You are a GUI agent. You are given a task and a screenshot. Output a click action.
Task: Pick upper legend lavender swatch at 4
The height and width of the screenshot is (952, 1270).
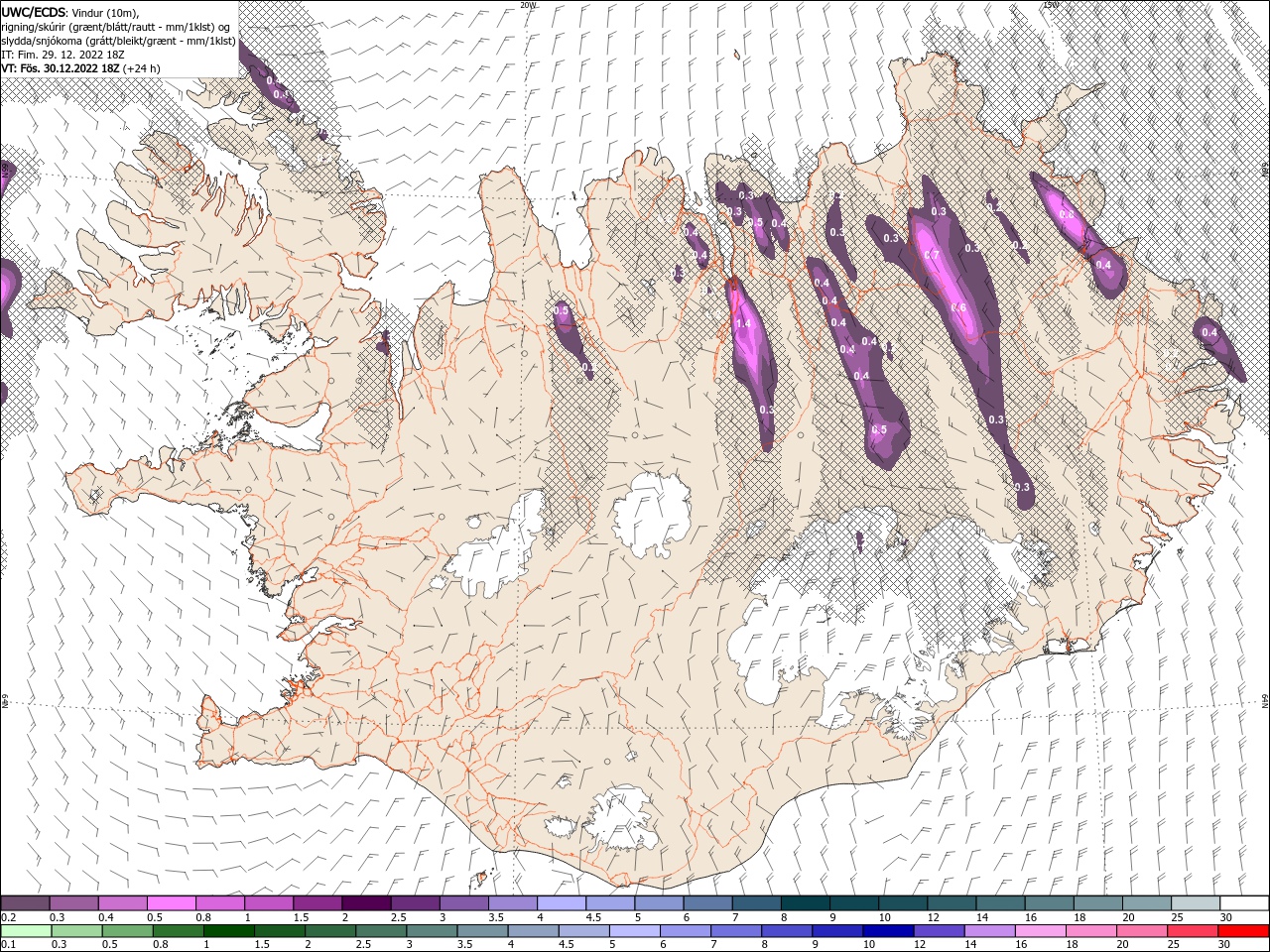[x=562, y=903]
